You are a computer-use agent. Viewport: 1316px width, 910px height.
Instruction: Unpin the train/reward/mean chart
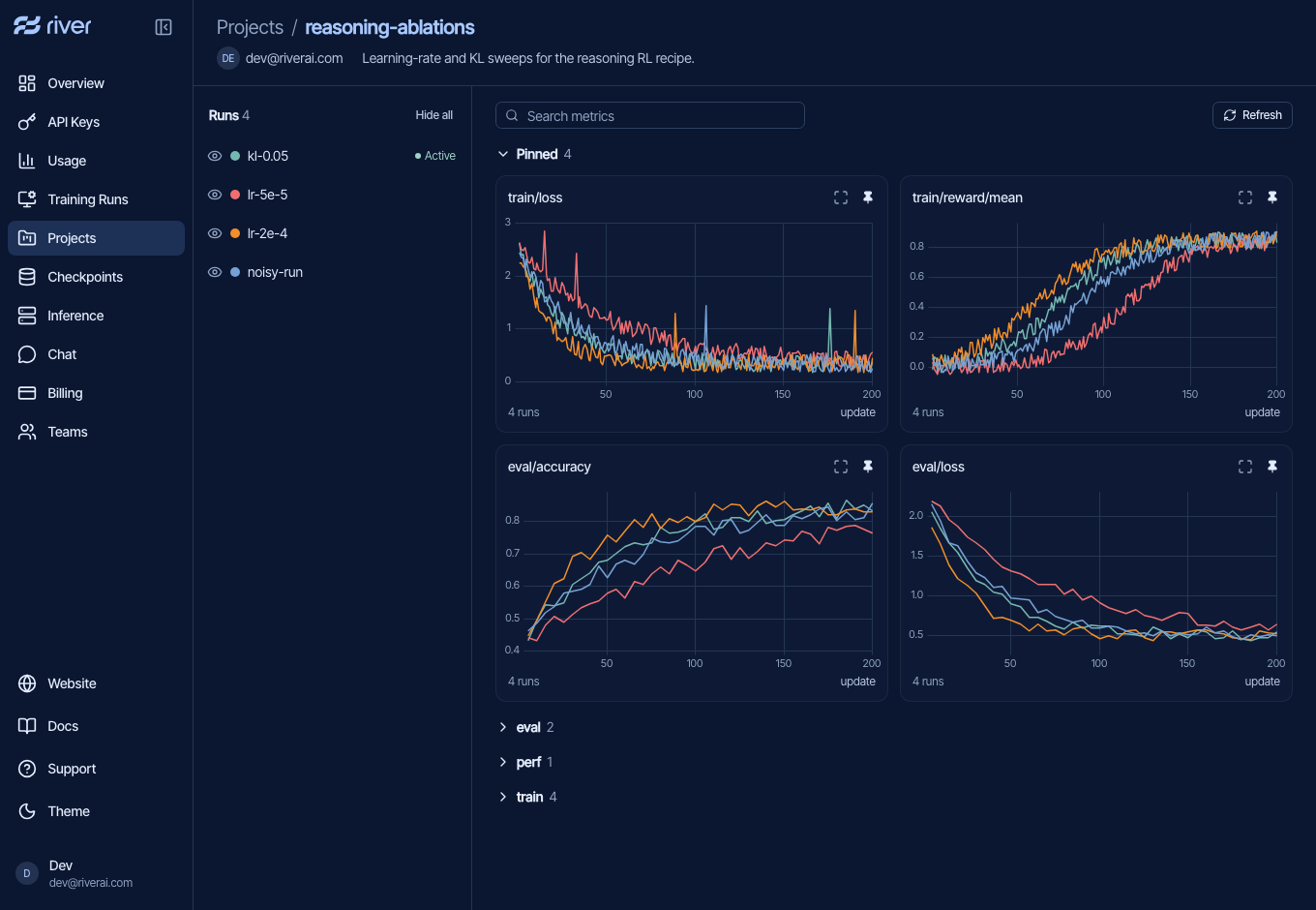[1272, 197]
